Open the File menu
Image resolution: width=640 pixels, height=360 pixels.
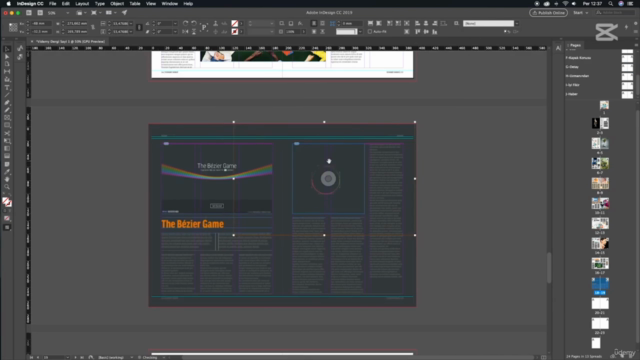click(53, 4)
